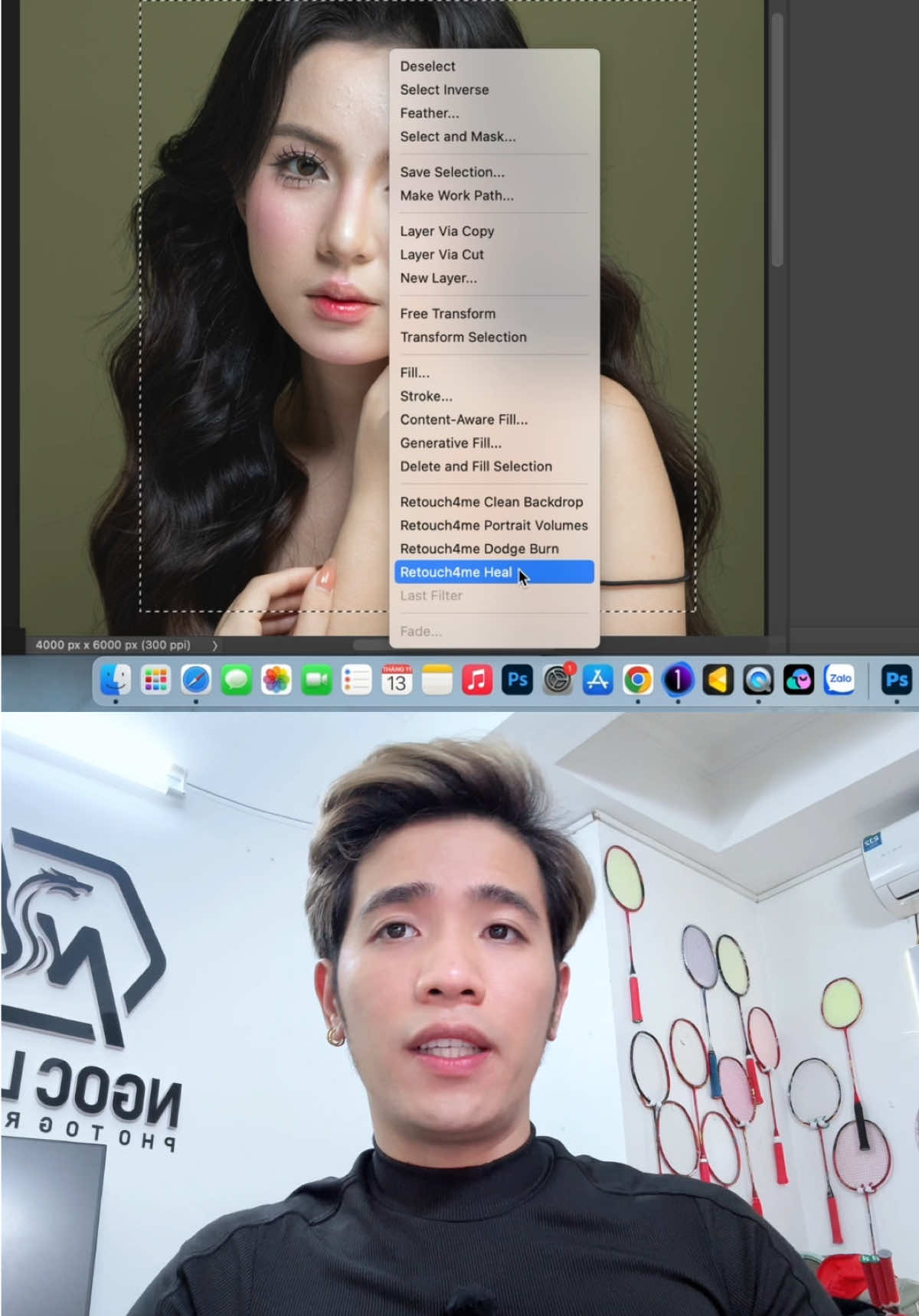The height and width of the screenshot is (1316, 919).
Task: Launch QuickTime Player from the dock
Action: [758, 680]
